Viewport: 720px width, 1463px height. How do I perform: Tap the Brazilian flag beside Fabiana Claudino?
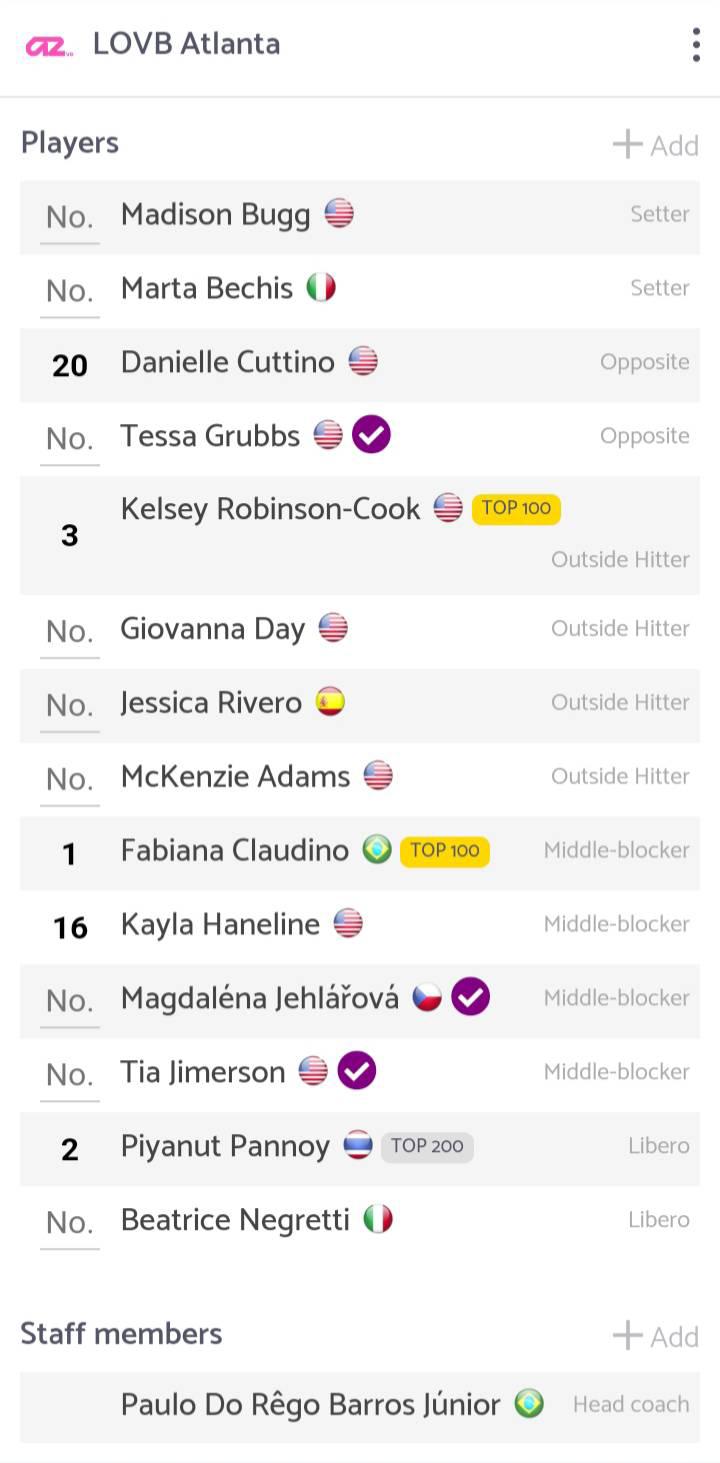coord(377,850)
